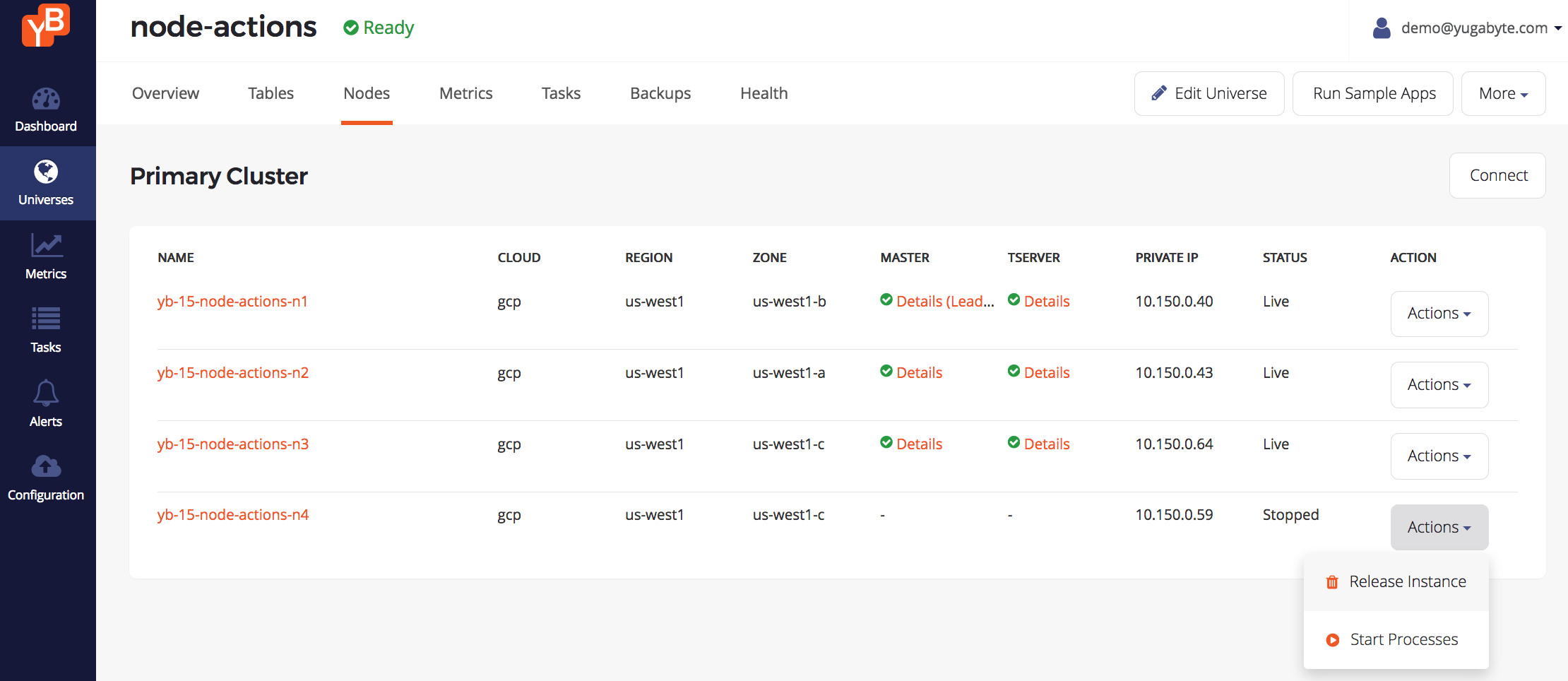
Task: Switch to the Metrics tab
Action: pos(466,93)
